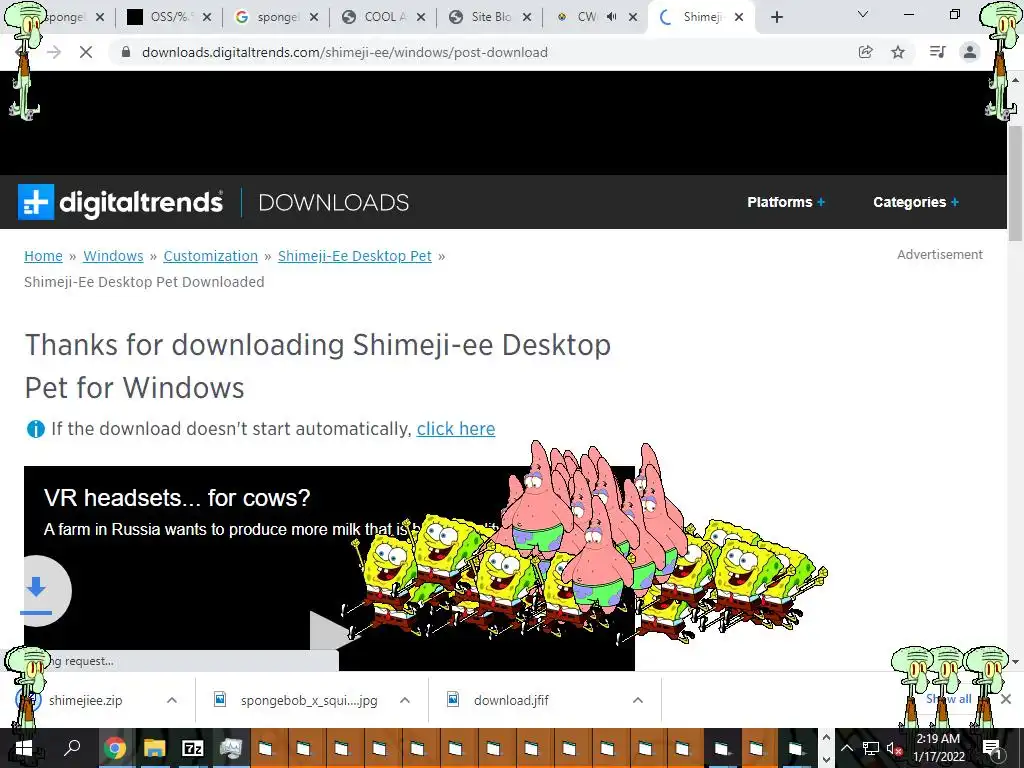The height and width of the screenshot is (768, 1024).
Task: Share this page using the share icon
Action: (865, 52)
